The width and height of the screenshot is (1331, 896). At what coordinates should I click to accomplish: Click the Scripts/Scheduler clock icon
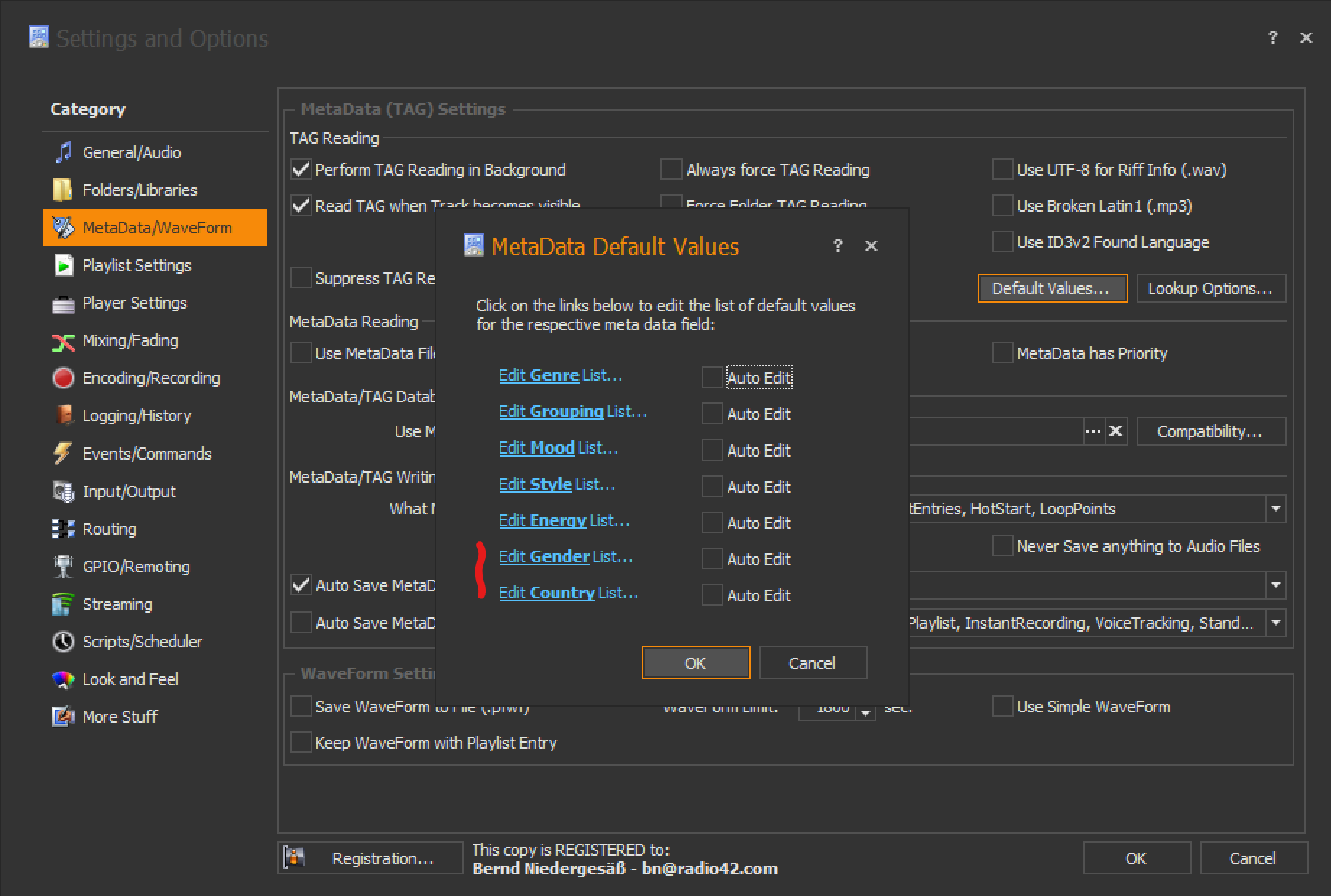click(x=64, y=642)
